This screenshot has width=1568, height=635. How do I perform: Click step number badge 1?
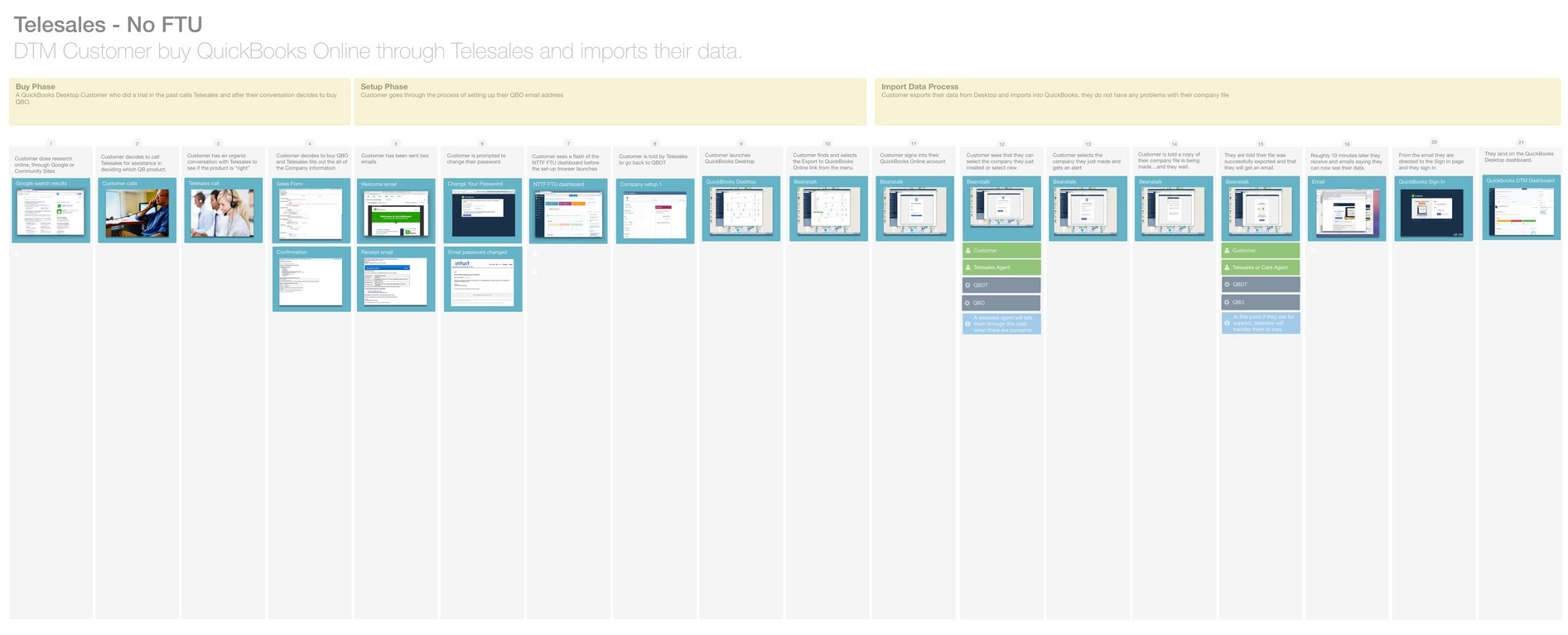coord(51,144)
